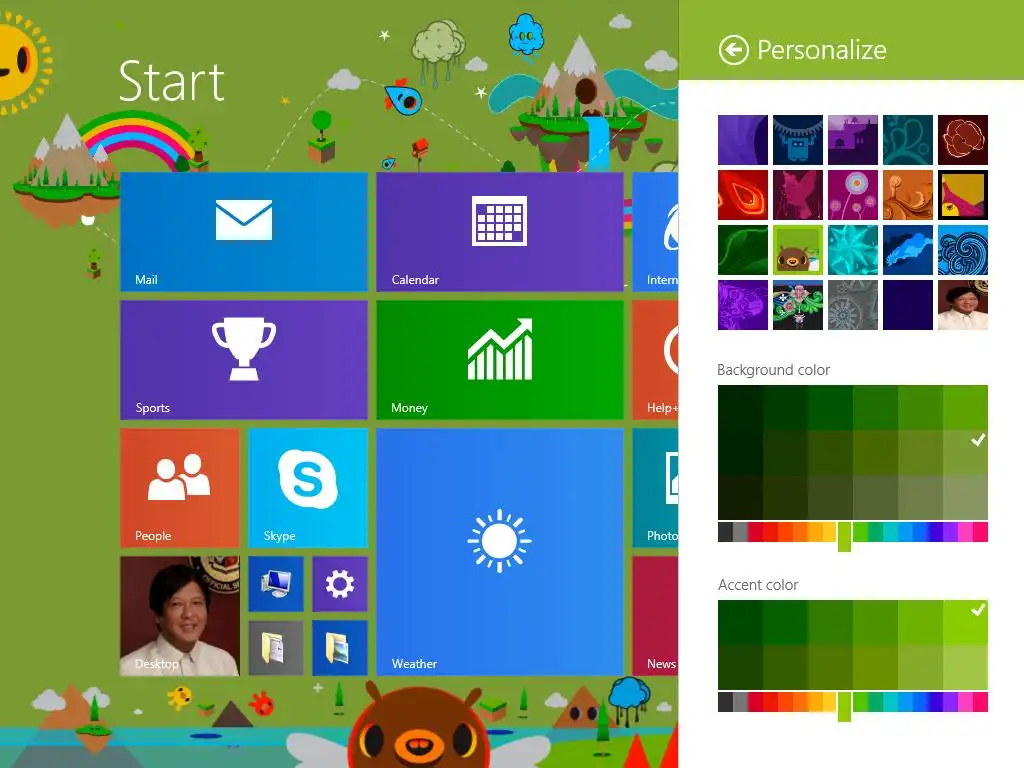The image size is (1024, 768).
Task: Set background hue strip to blue
Action: pos(920,532)
